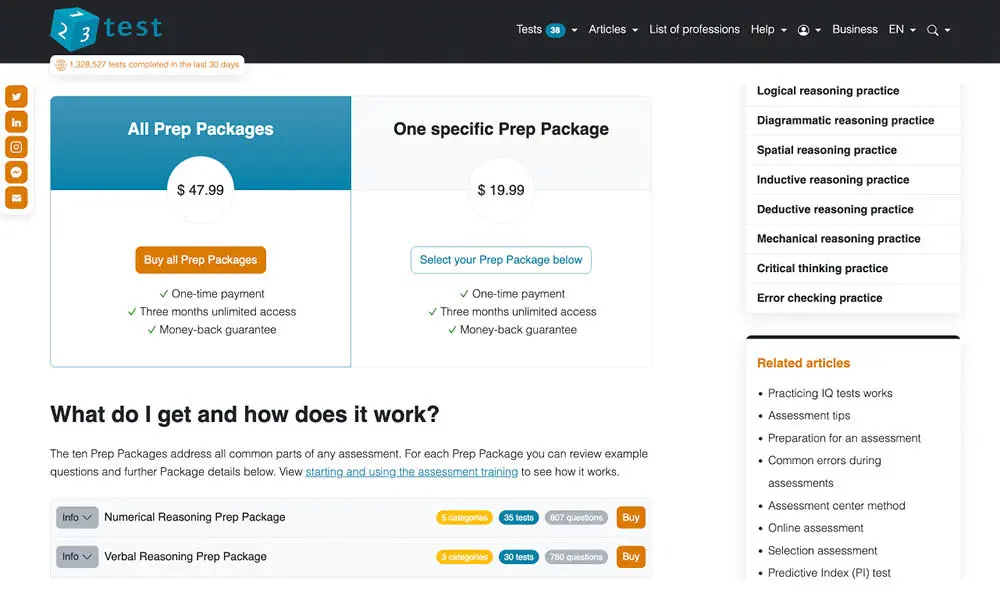Buy the Verbal Reasoning Prep Package
Screen dimensions: 1000x600
631,556
